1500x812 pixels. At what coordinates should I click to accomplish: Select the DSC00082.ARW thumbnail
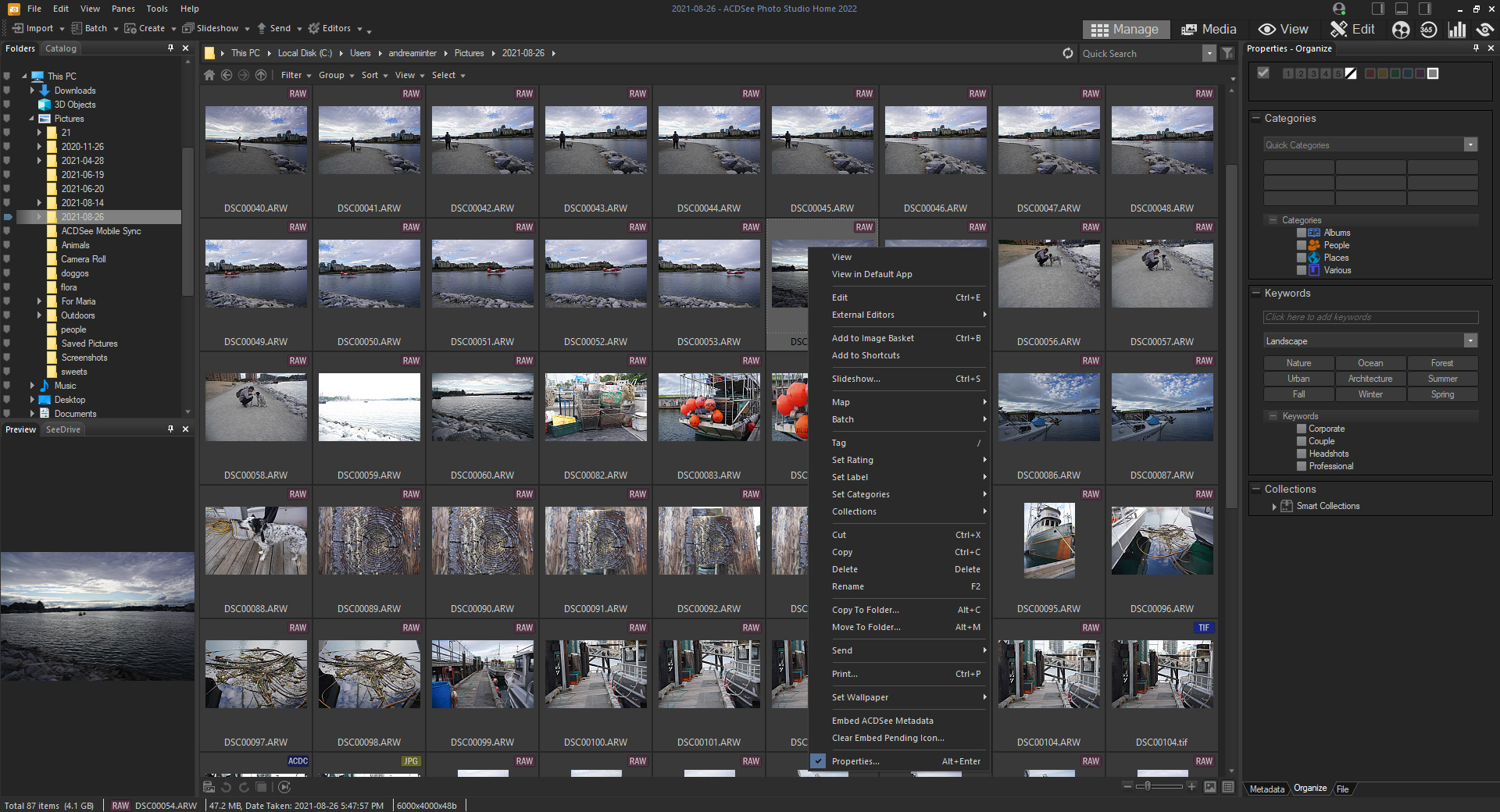pyautogui.click(x=595, y=408)
